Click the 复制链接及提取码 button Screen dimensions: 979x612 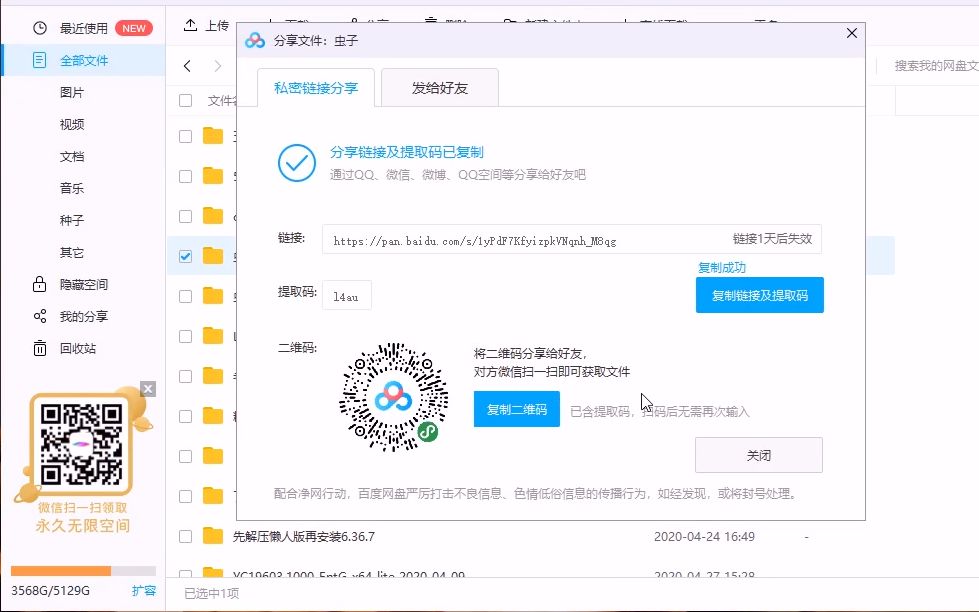759,295
